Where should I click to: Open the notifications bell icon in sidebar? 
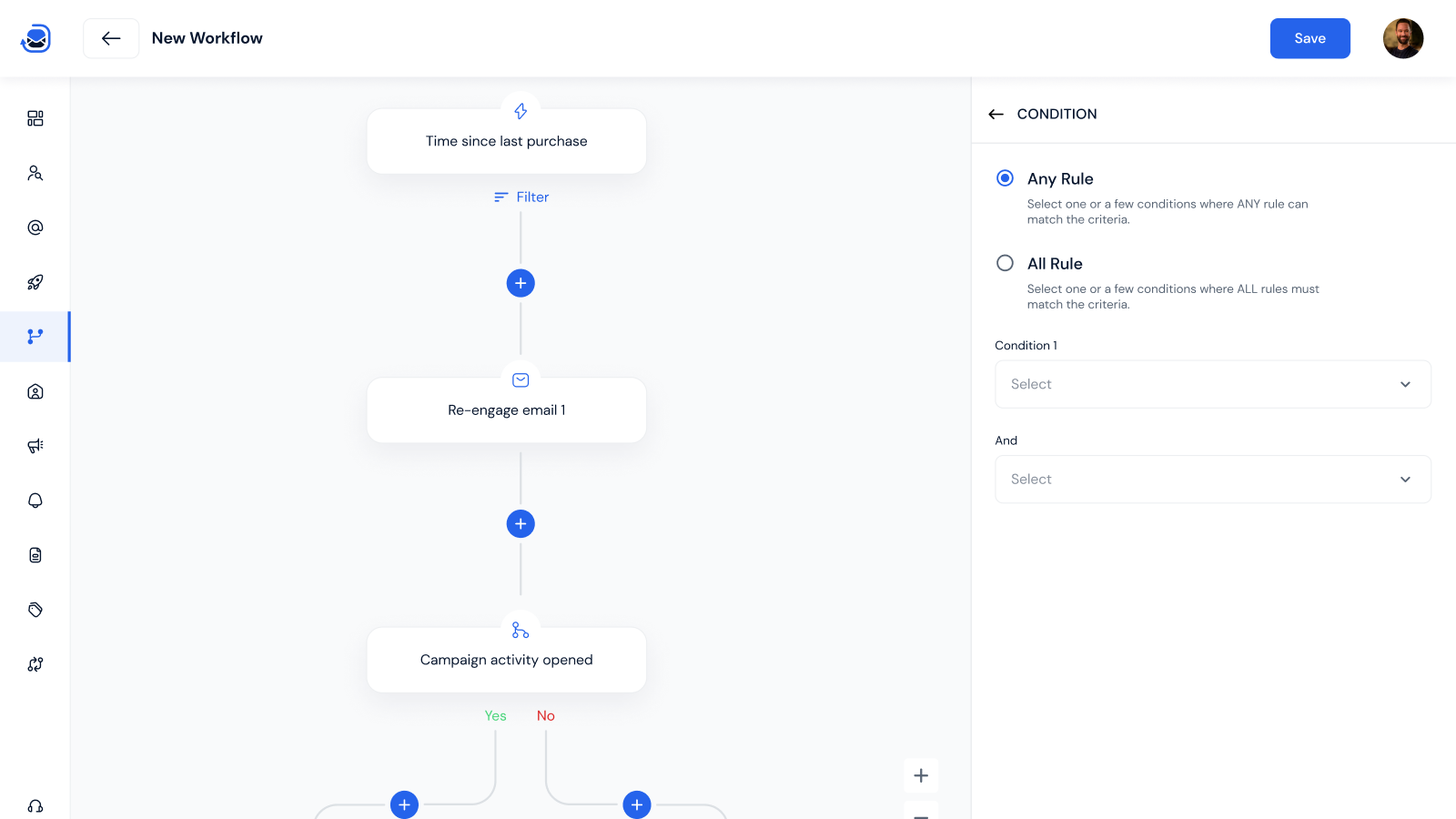[35, 500]
